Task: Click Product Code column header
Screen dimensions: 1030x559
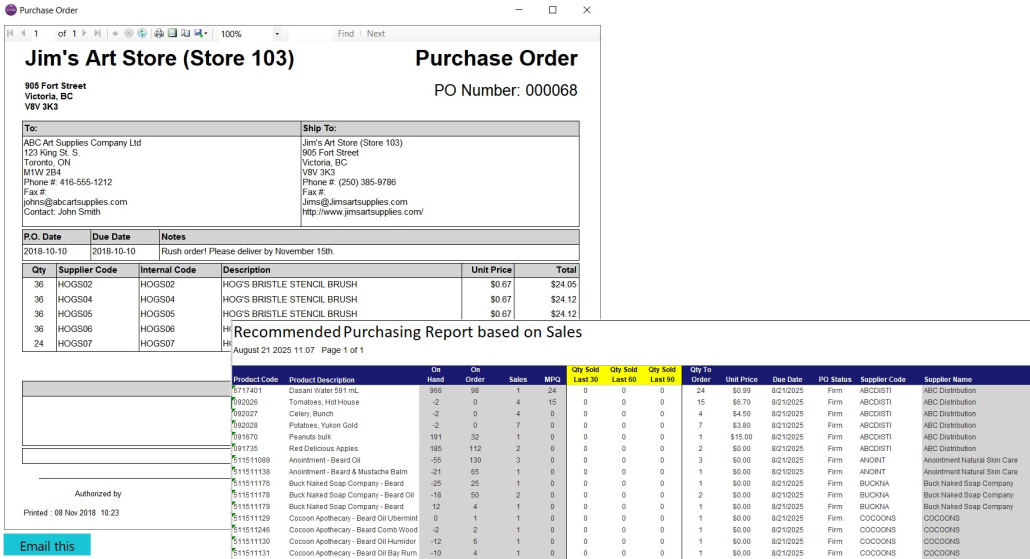Action: point(256,380)
